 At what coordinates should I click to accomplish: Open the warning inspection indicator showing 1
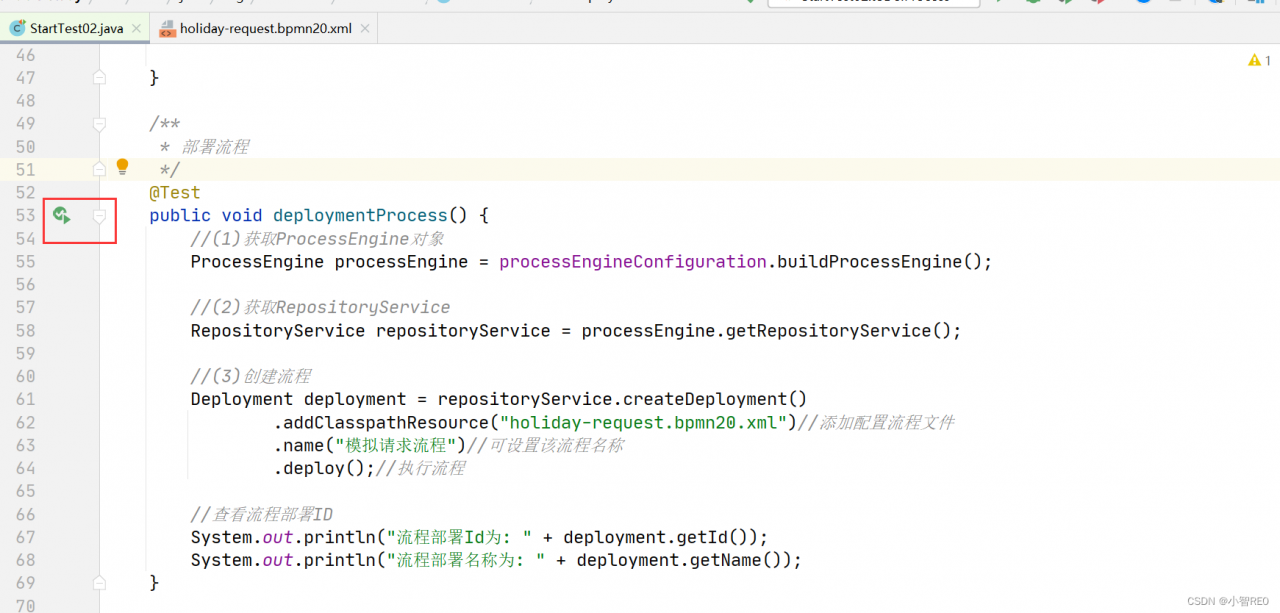tap(1259, 61)
